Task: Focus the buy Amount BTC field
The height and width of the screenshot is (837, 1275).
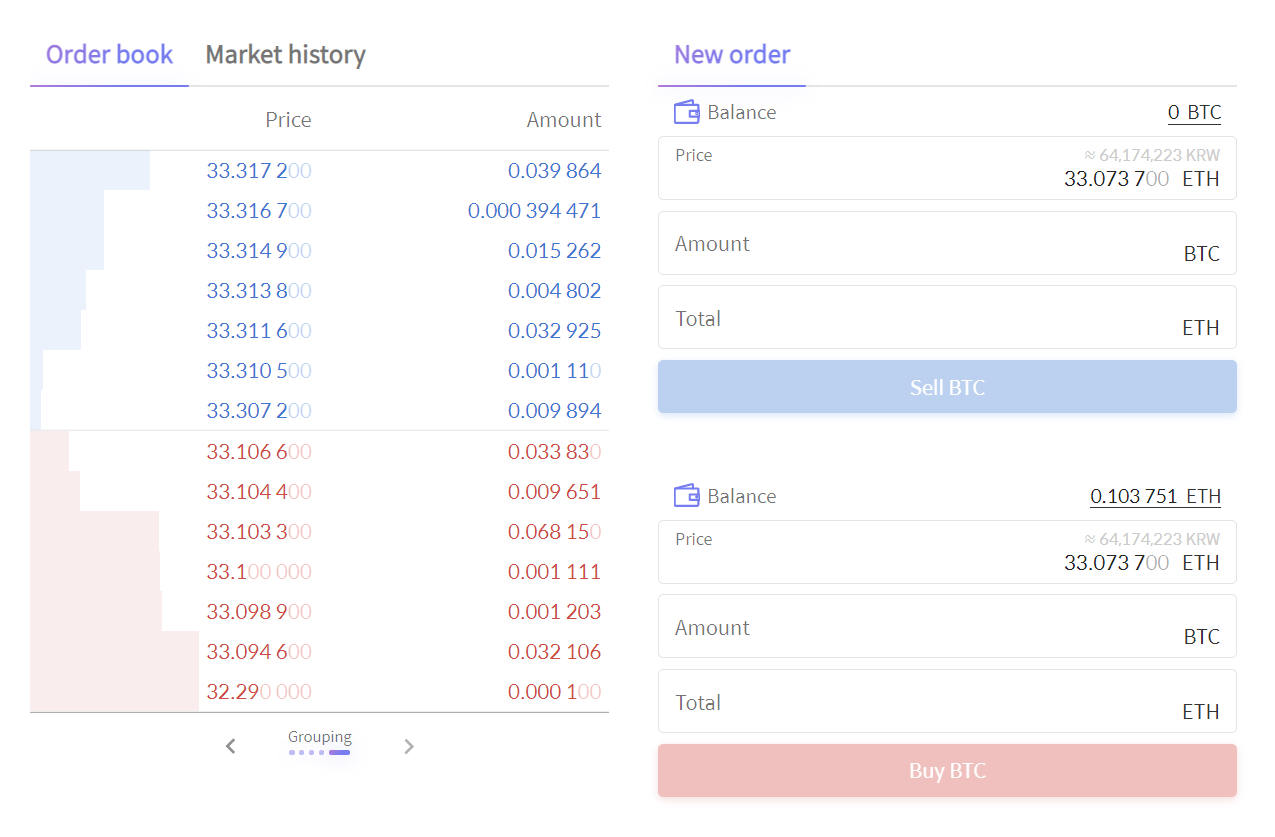Action: click(947, 627)
